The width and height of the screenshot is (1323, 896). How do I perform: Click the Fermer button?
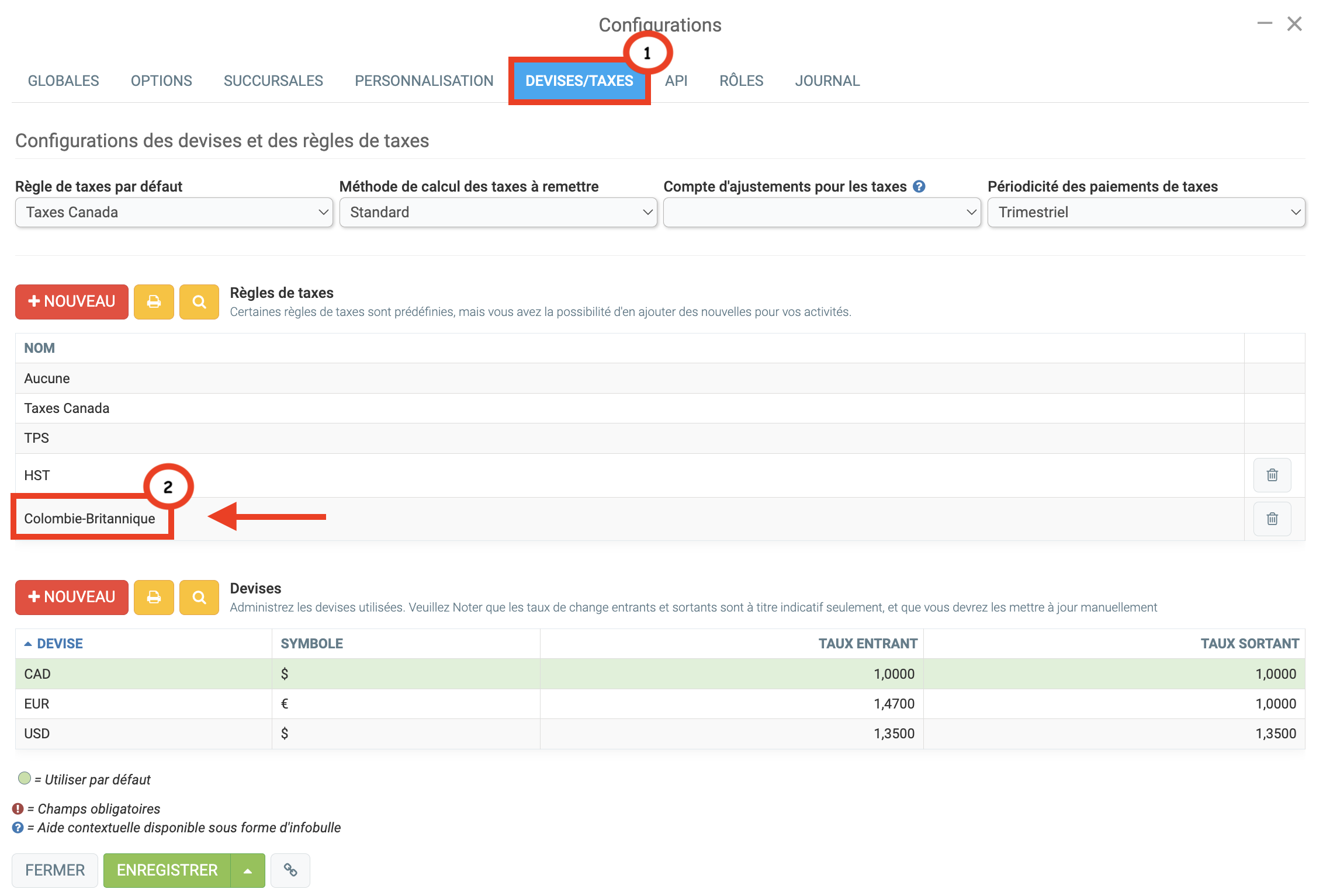tap(55, 870)
